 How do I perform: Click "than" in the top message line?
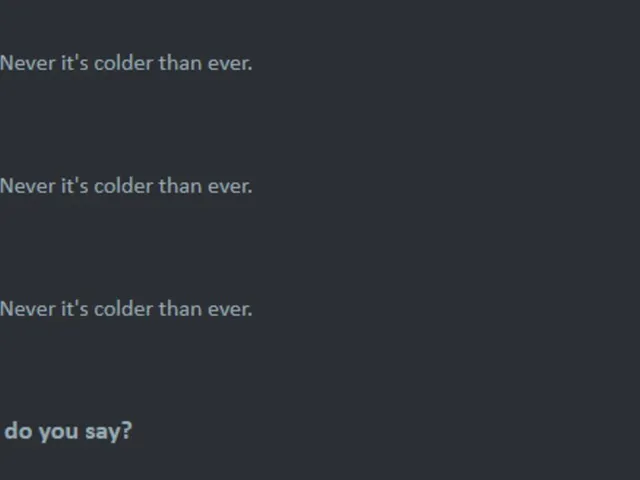180,63
